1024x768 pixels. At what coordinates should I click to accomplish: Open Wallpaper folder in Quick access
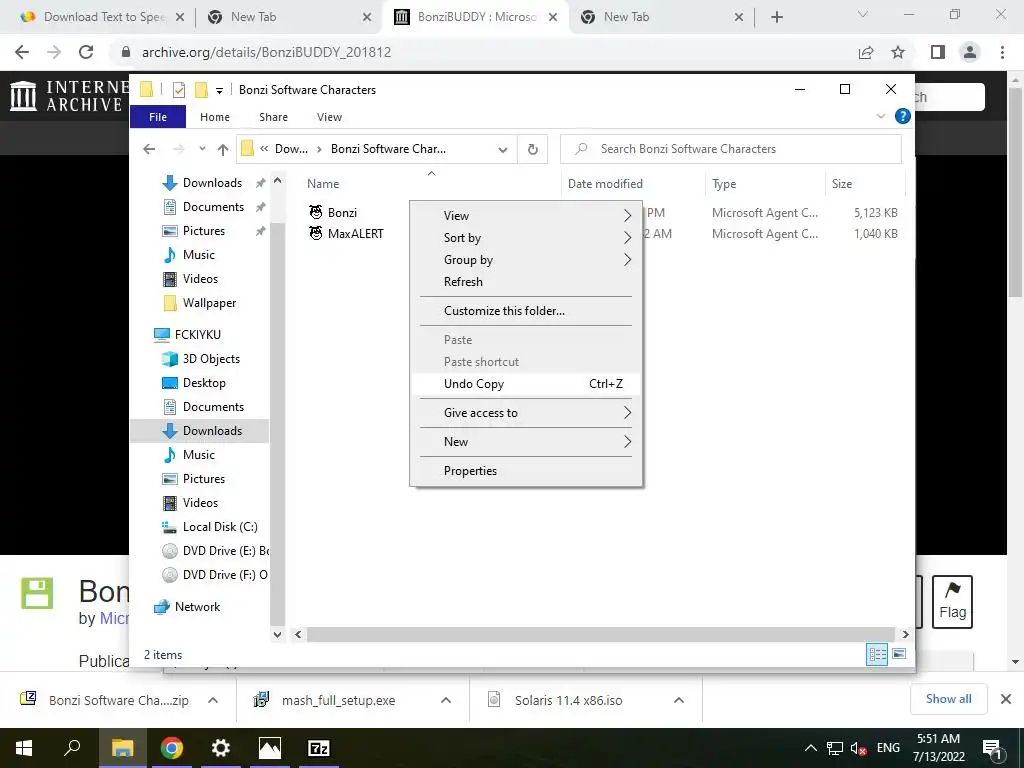[199, 303]
